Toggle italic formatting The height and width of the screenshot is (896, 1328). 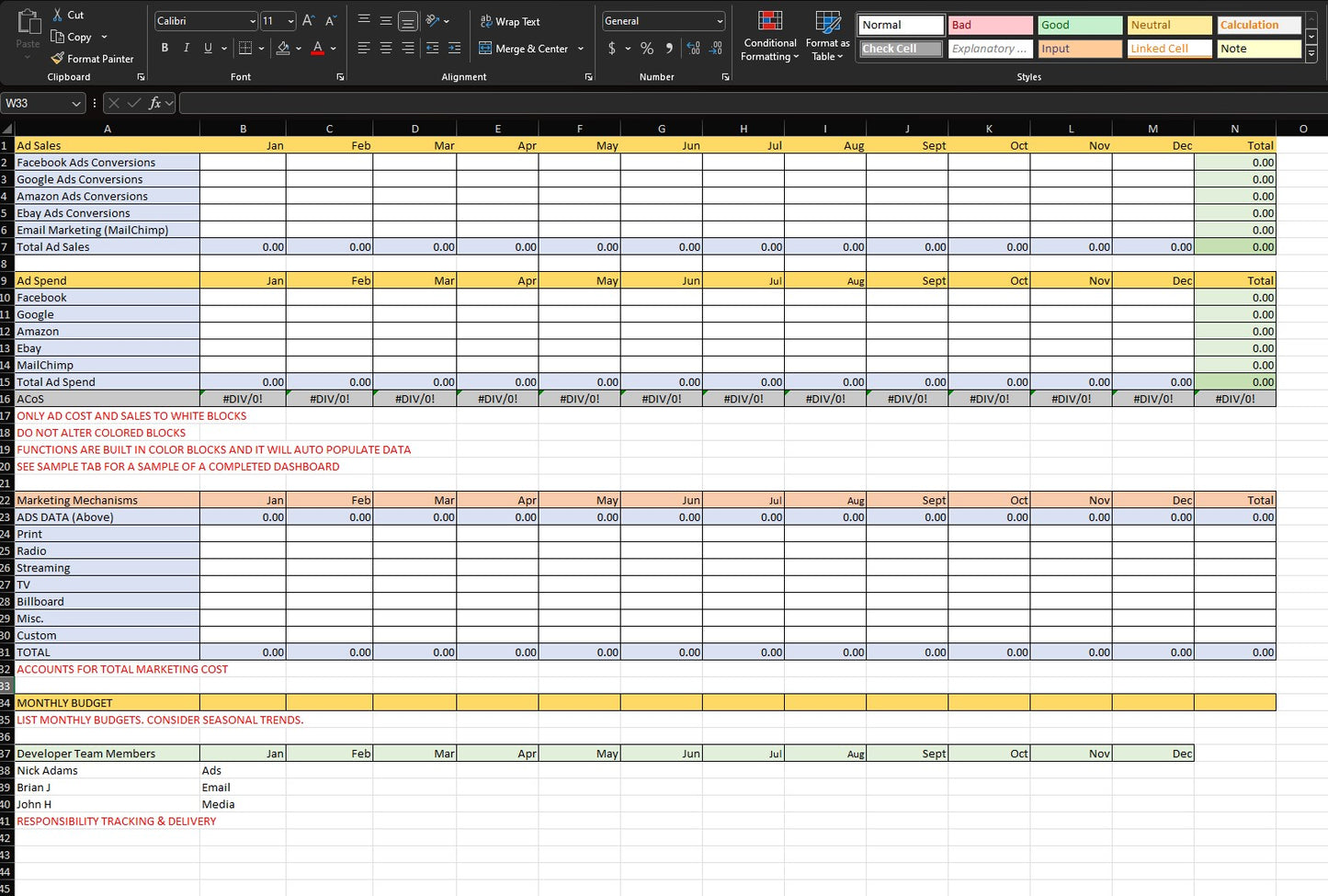click(186, 48)
